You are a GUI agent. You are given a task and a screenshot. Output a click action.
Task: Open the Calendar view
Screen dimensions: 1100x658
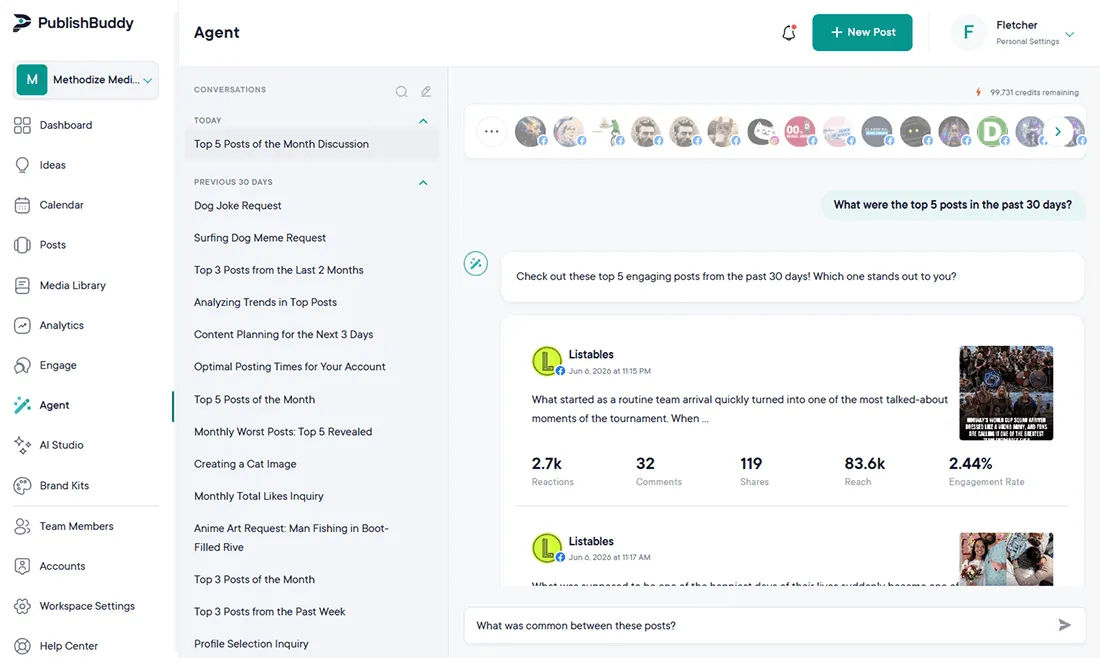point(61,205)
